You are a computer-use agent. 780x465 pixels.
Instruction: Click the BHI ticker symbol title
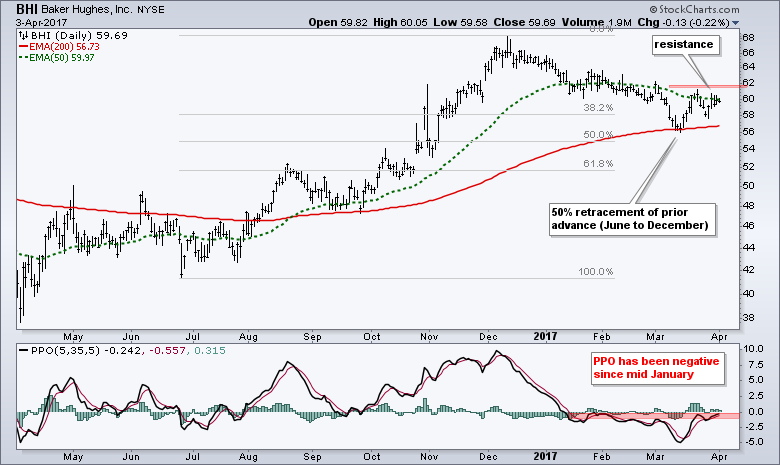pyautogui.click(x=26, y=9)
